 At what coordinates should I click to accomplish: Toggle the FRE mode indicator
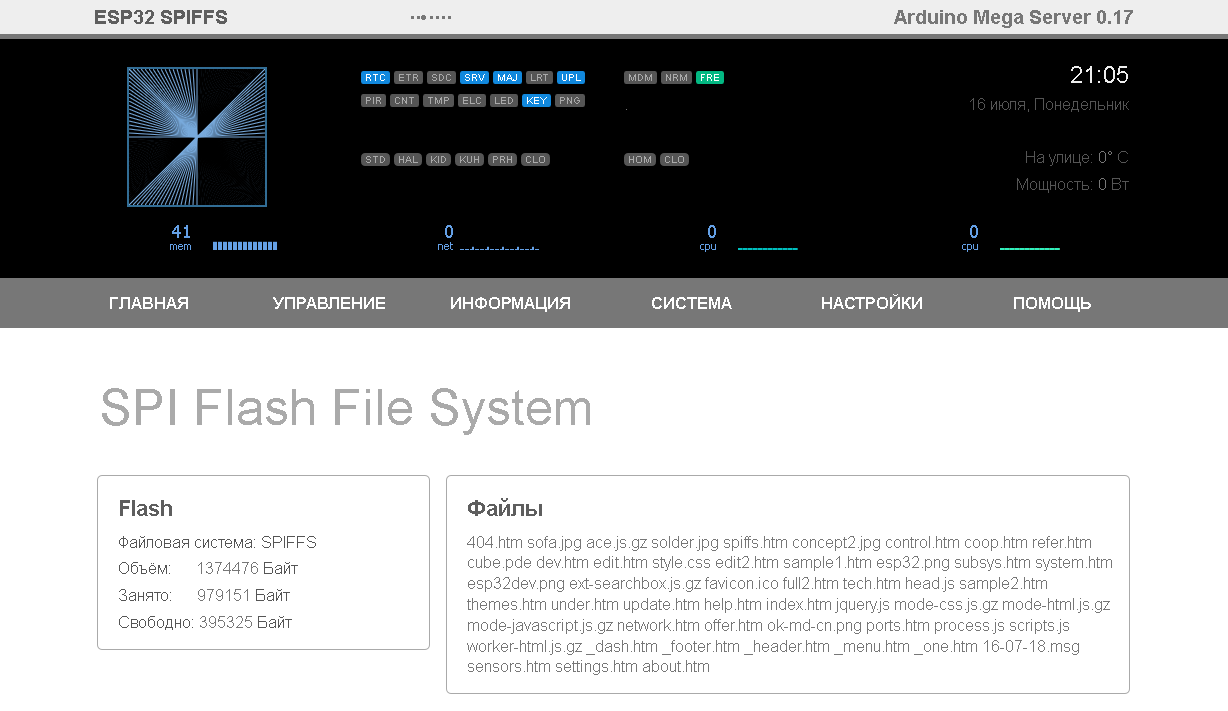708,77
